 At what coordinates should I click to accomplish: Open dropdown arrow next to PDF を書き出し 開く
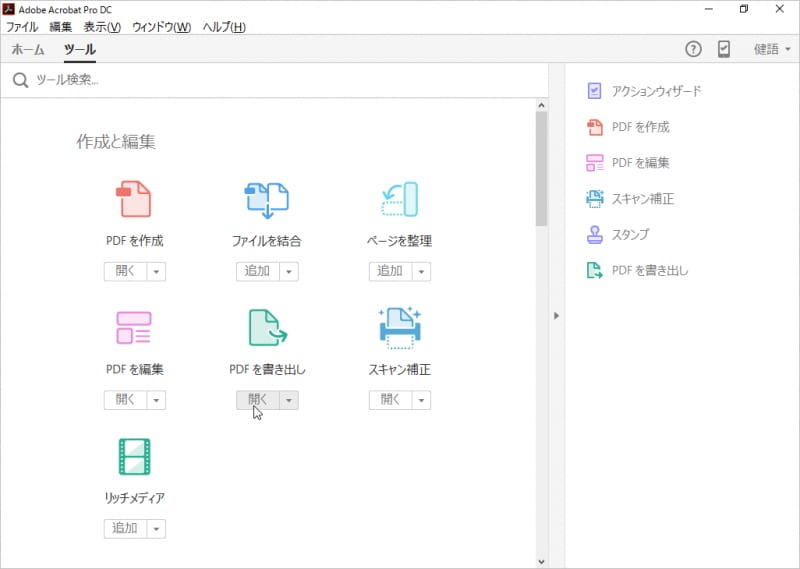(289, 400)
